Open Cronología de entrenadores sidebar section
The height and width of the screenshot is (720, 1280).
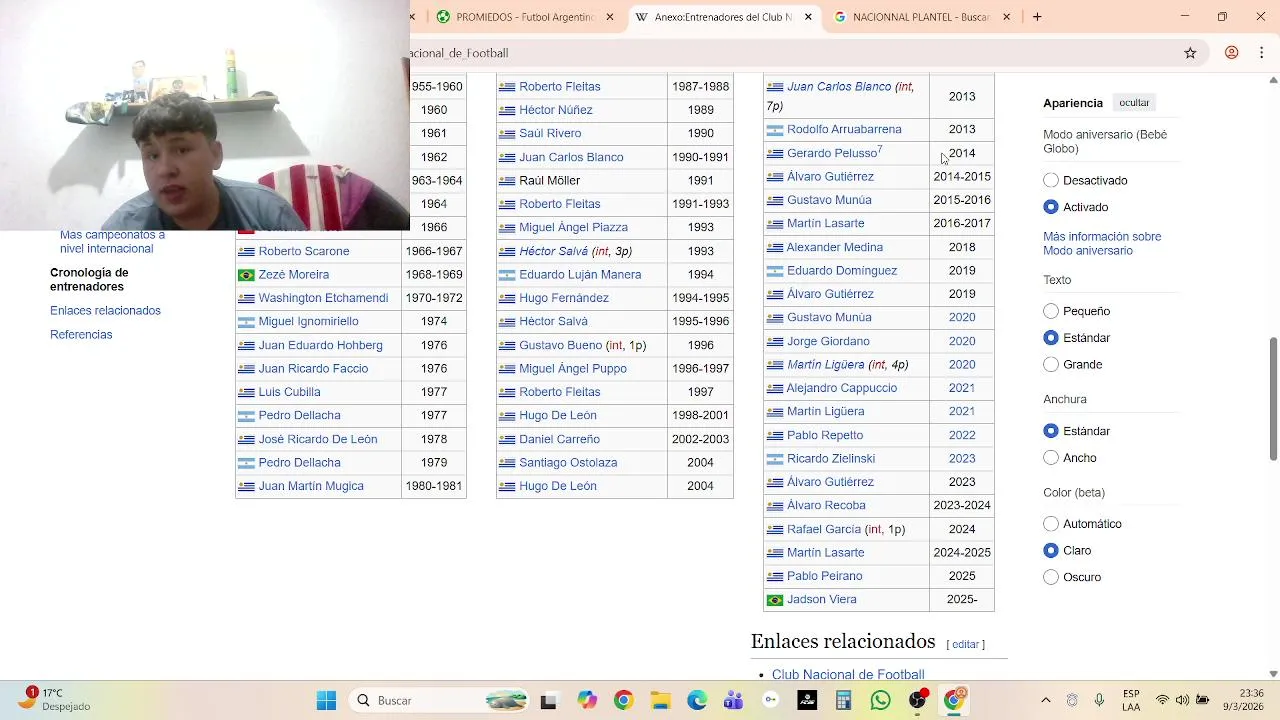point(89,280)
